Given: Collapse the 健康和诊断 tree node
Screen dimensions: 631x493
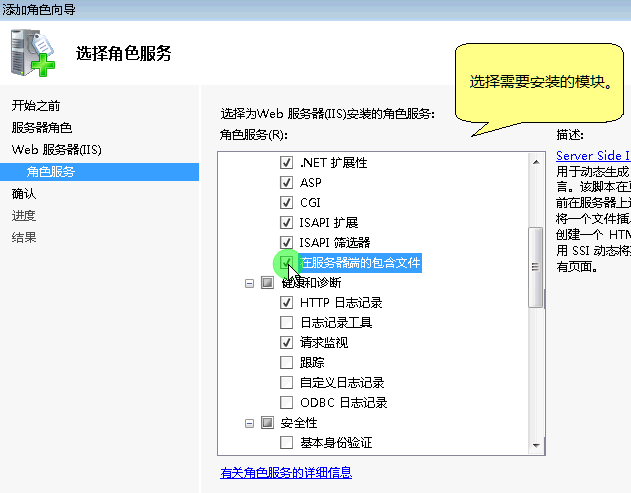Looking at the screenshot, I should click(x=249, y=283).
